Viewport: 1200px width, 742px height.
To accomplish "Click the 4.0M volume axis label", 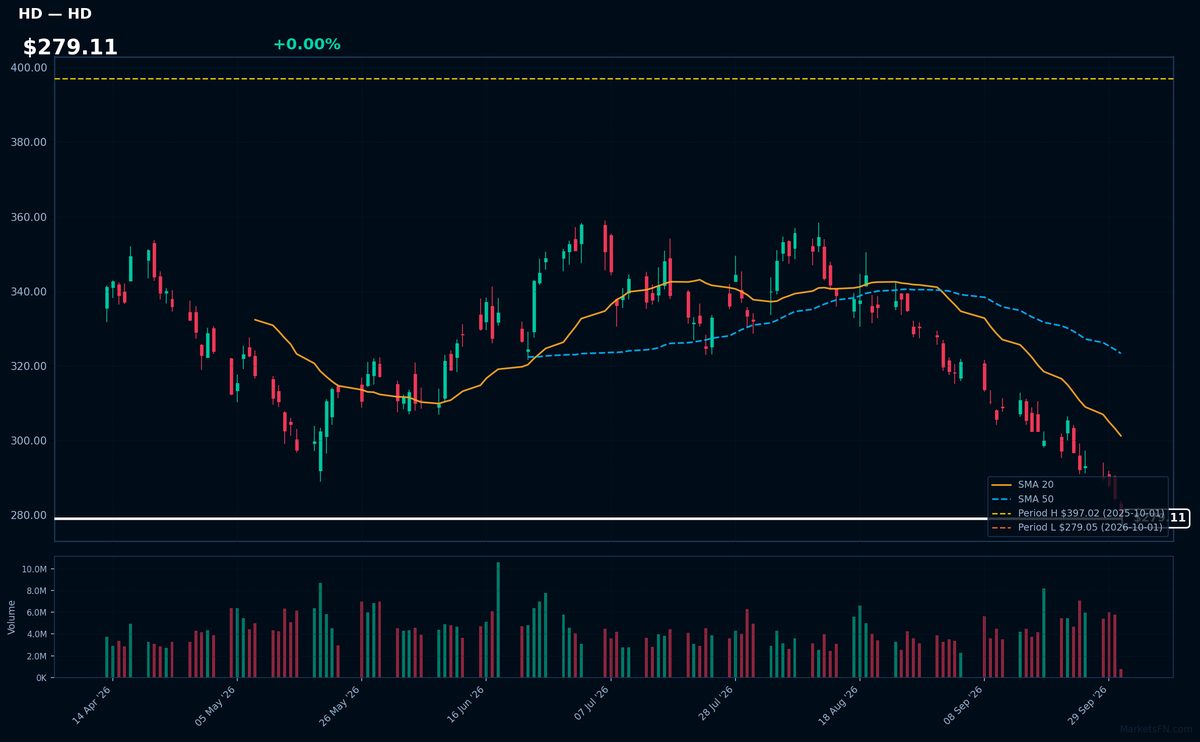I will [x=35, y=634].
